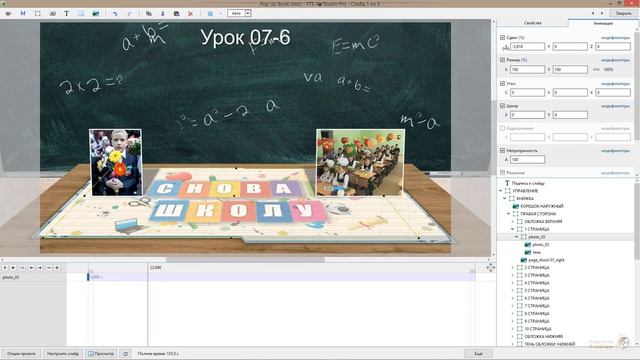Go to previous slide arrow
The image size is (640, 360).
click(593, 13)
